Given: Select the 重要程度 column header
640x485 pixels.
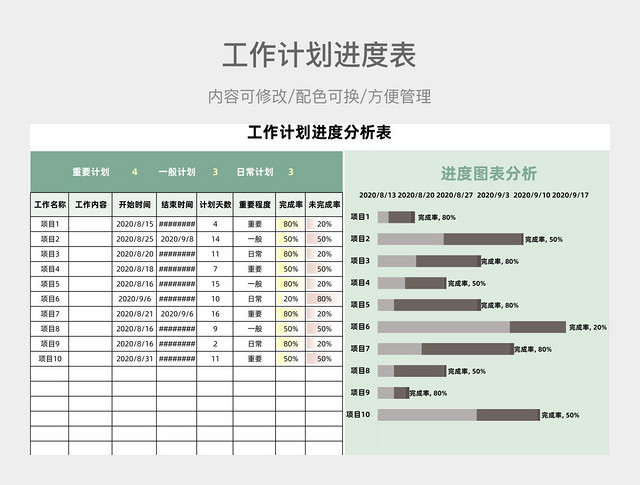Looking at the screenshot, I should pos(255,205).
